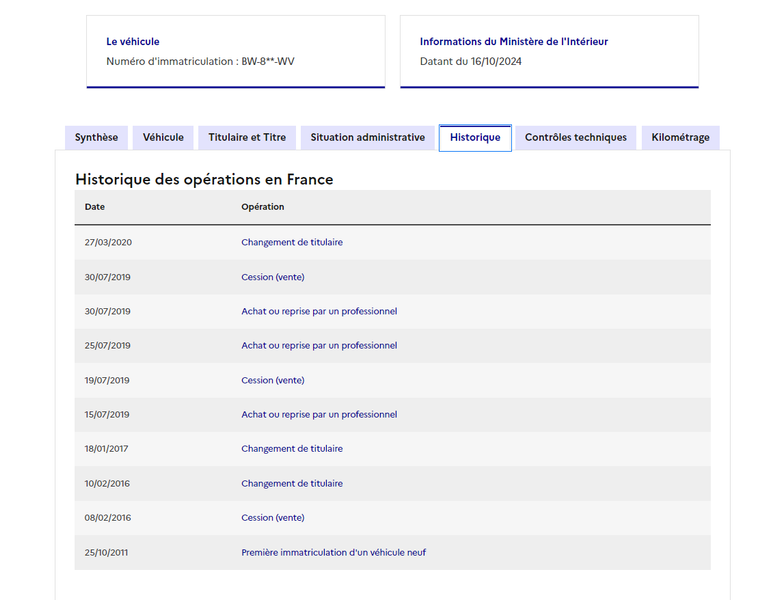The image size is (769, 600).
Task: Click Changement de titulaire dated 18/01/2017
Action: (292, 449)
